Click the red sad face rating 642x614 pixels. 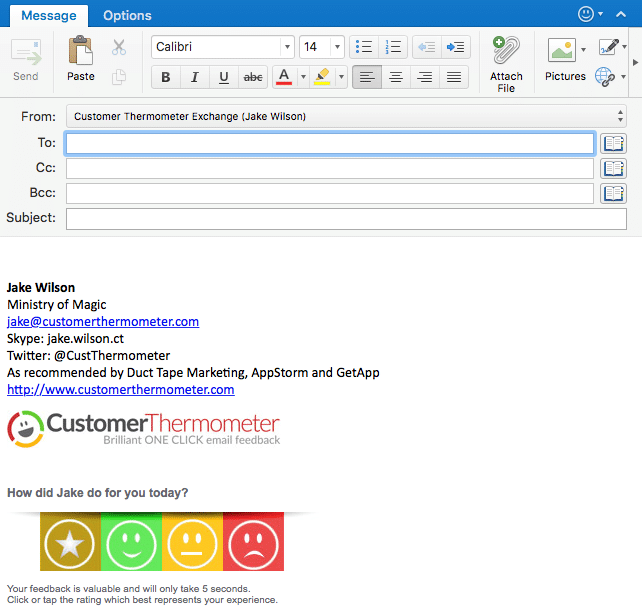pyautogui.click(x=253, y=542)
